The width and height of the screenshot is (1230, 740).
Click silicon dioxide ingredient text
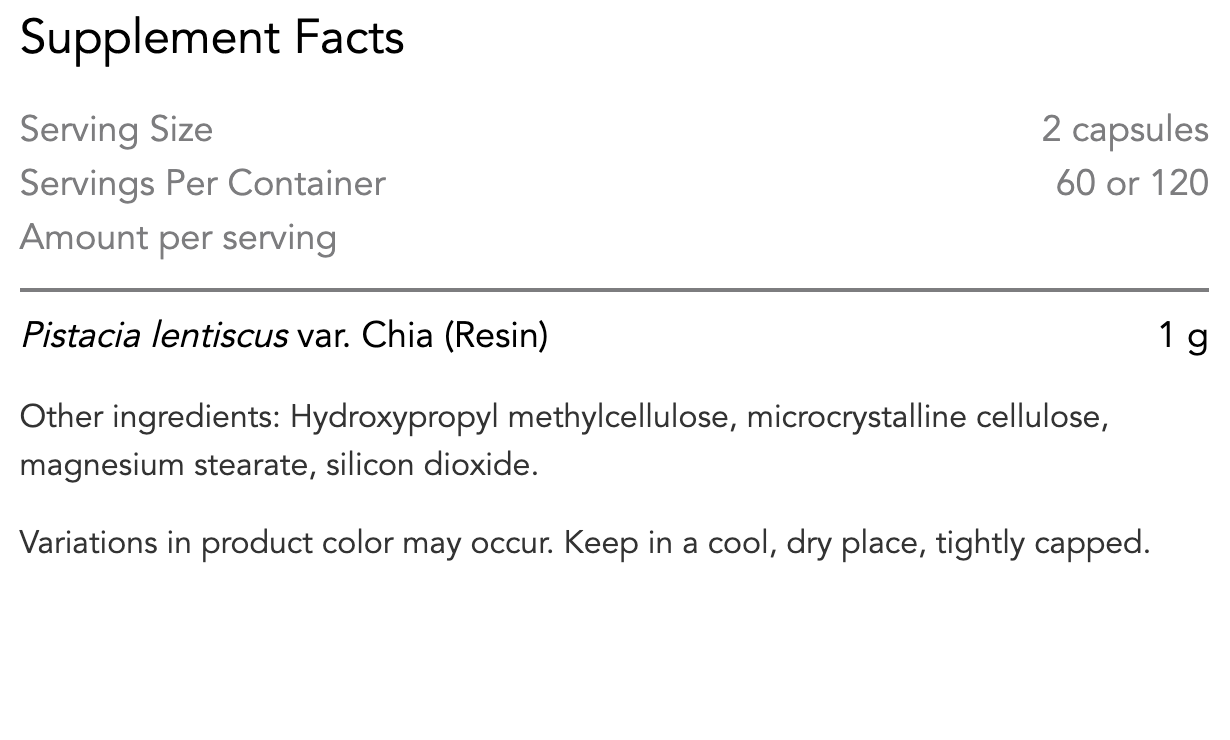tap(430, 465)
